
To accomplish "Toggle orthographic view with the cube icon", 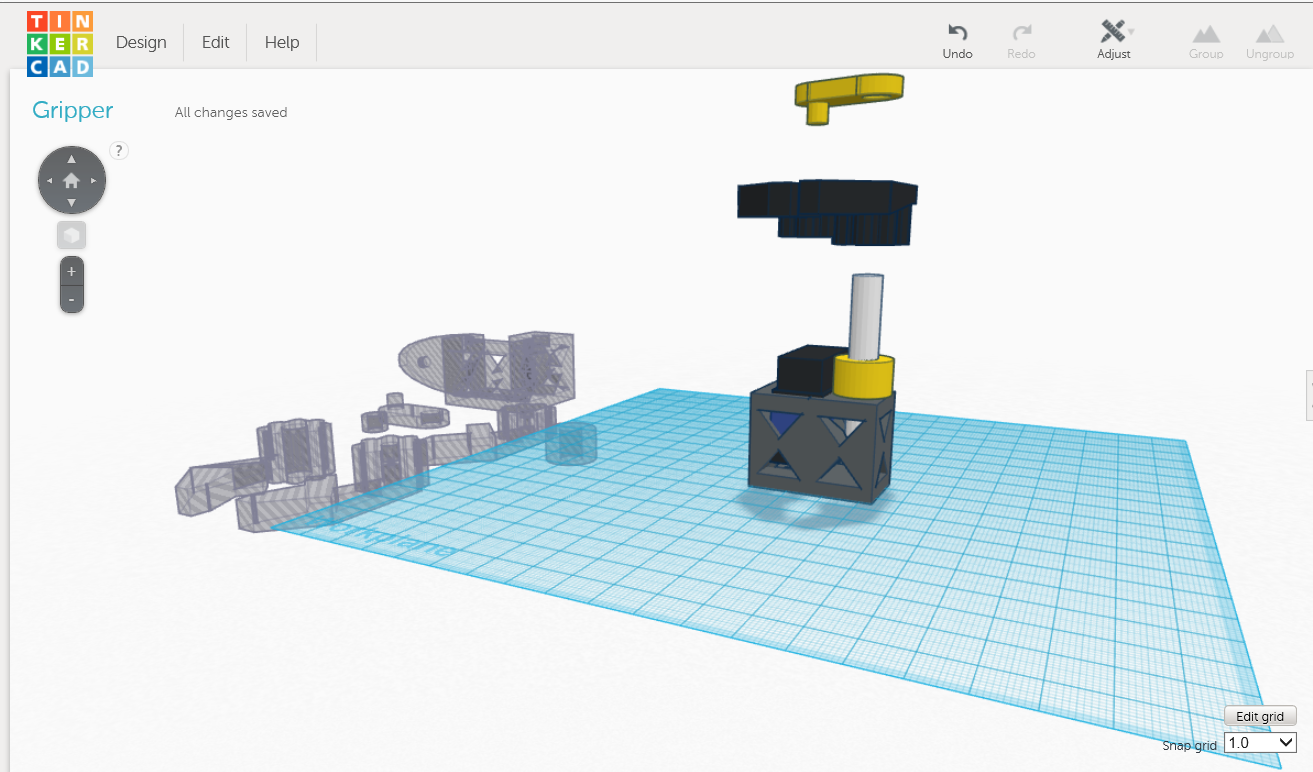I will (x=71, y=234).
